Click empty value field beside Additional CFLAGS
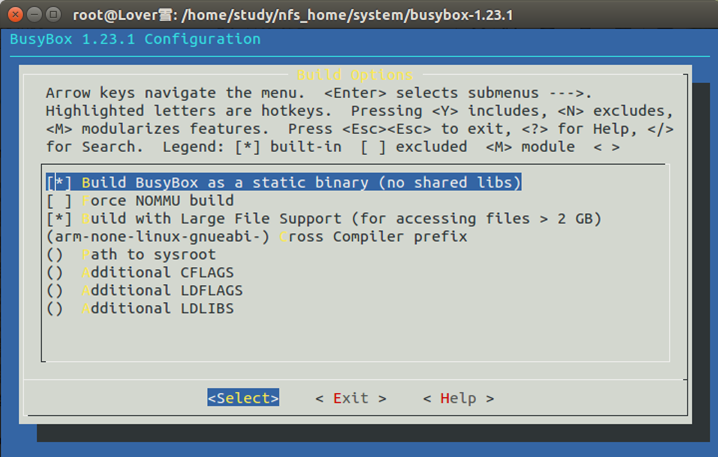This screenshot has width=718, height=457. (54, 273)
